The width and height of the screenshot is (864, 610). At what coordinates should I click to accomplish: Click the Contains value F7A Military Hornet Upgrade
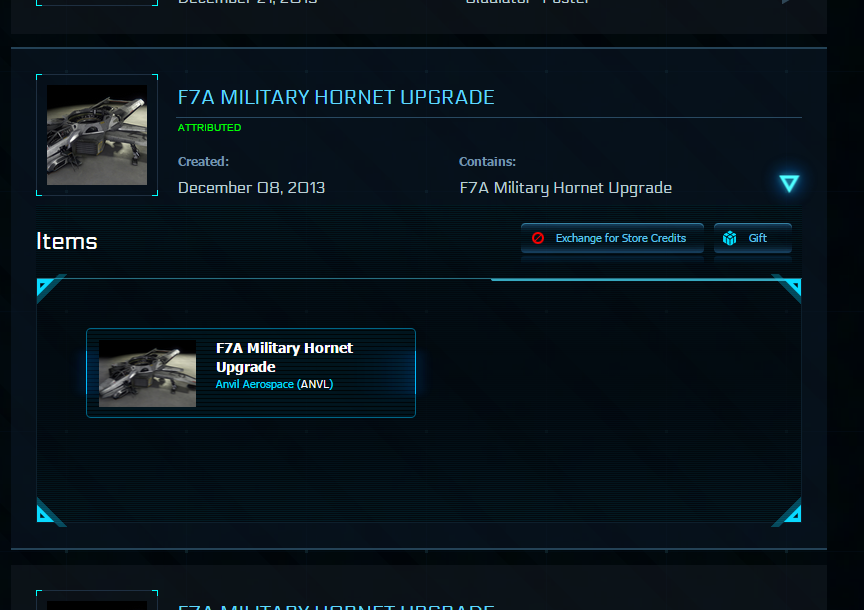pyautogui.click(x=565, y=187)
